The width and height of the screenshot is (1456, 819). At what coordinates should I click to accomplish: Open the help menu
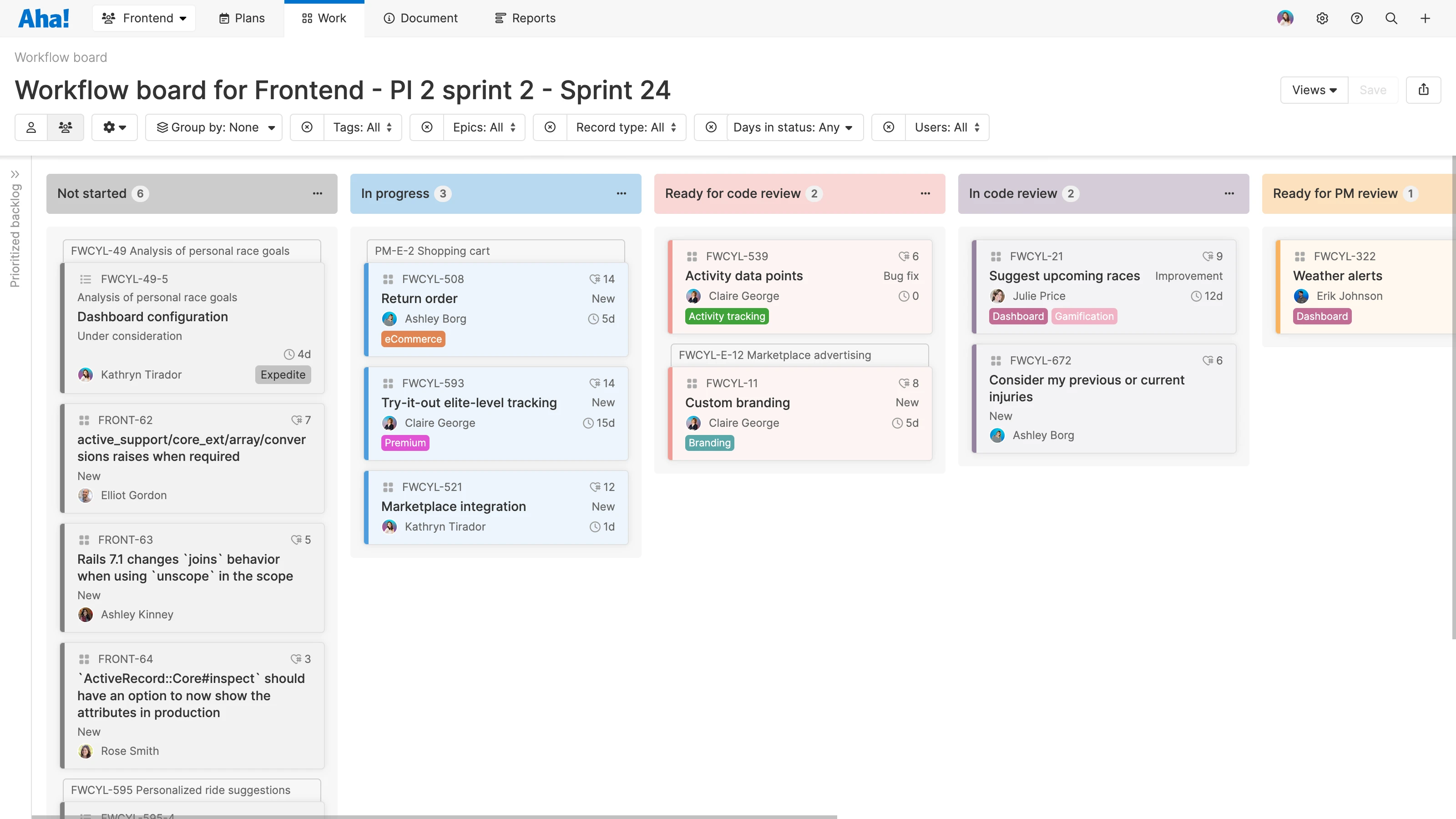1357,18
